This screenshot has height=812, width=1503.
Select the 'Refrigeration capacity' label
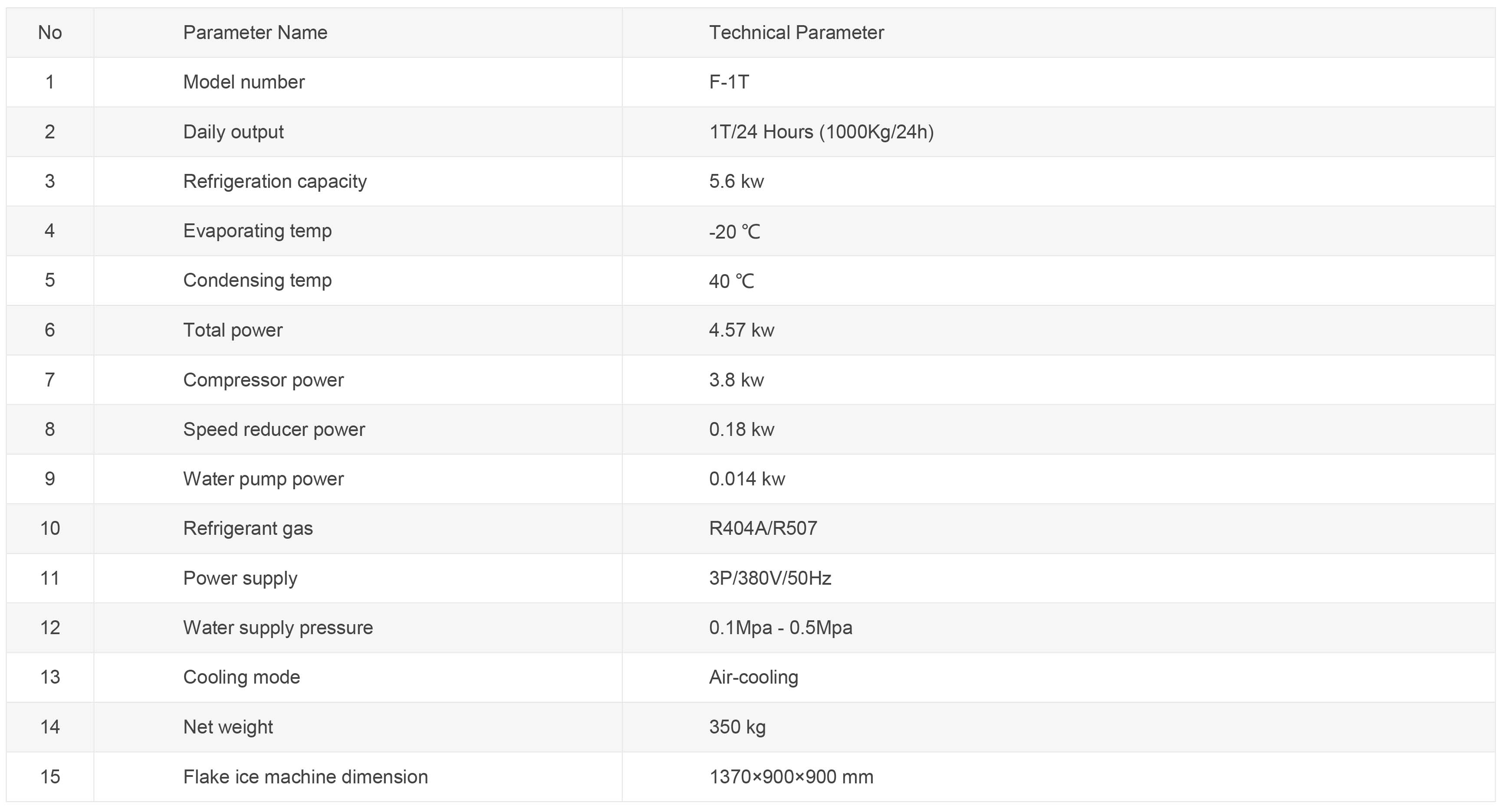(x=275, y=181)
